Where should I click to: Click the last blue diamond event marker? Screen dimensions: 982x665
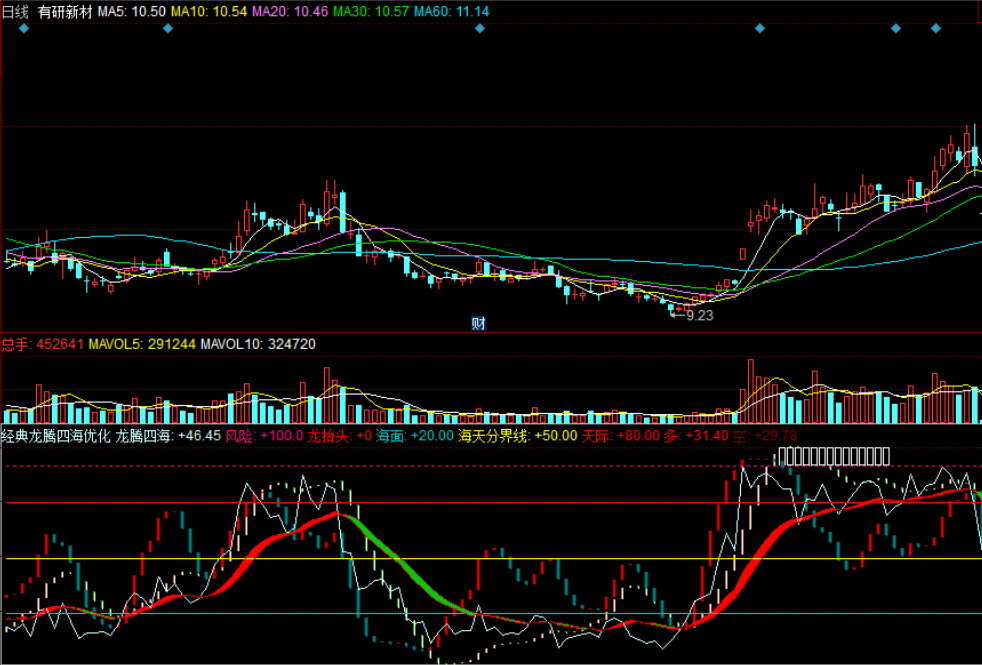(936, 28)
